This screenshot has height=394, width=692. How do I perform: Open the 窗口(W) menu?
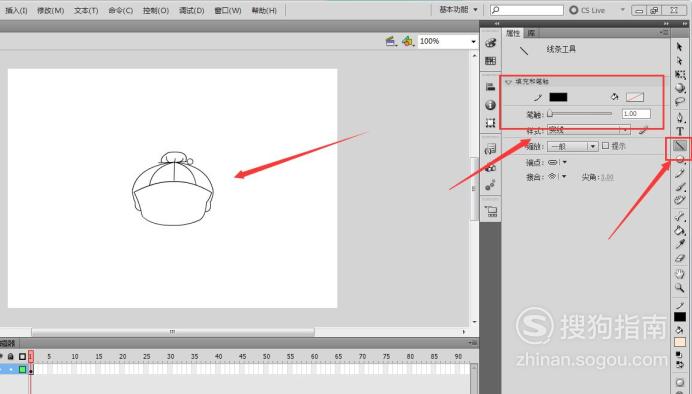pos(228,10)
